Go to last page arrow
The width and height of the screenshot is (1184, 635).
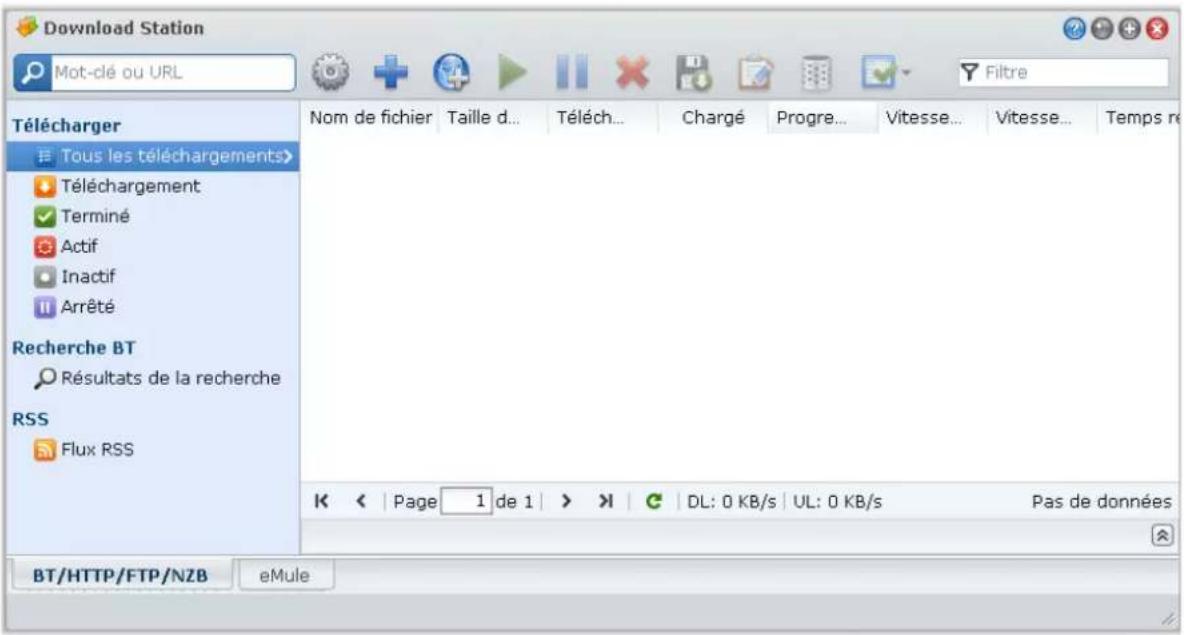[x=606, y=501]
